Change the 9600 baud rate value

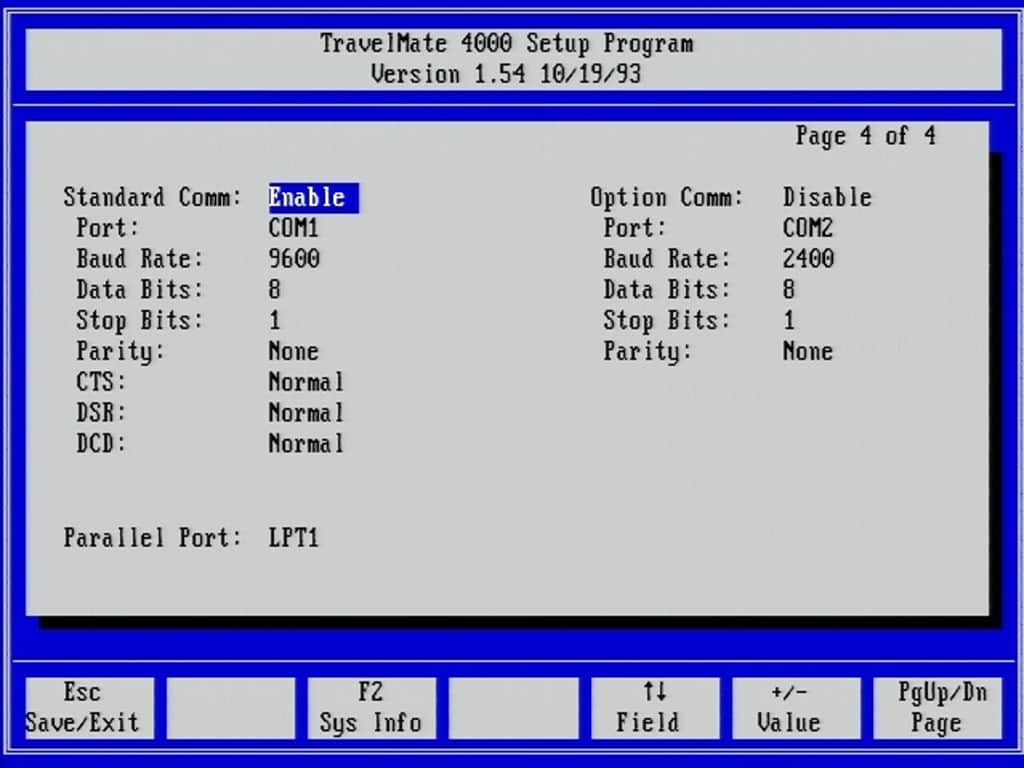pos(294,259)
